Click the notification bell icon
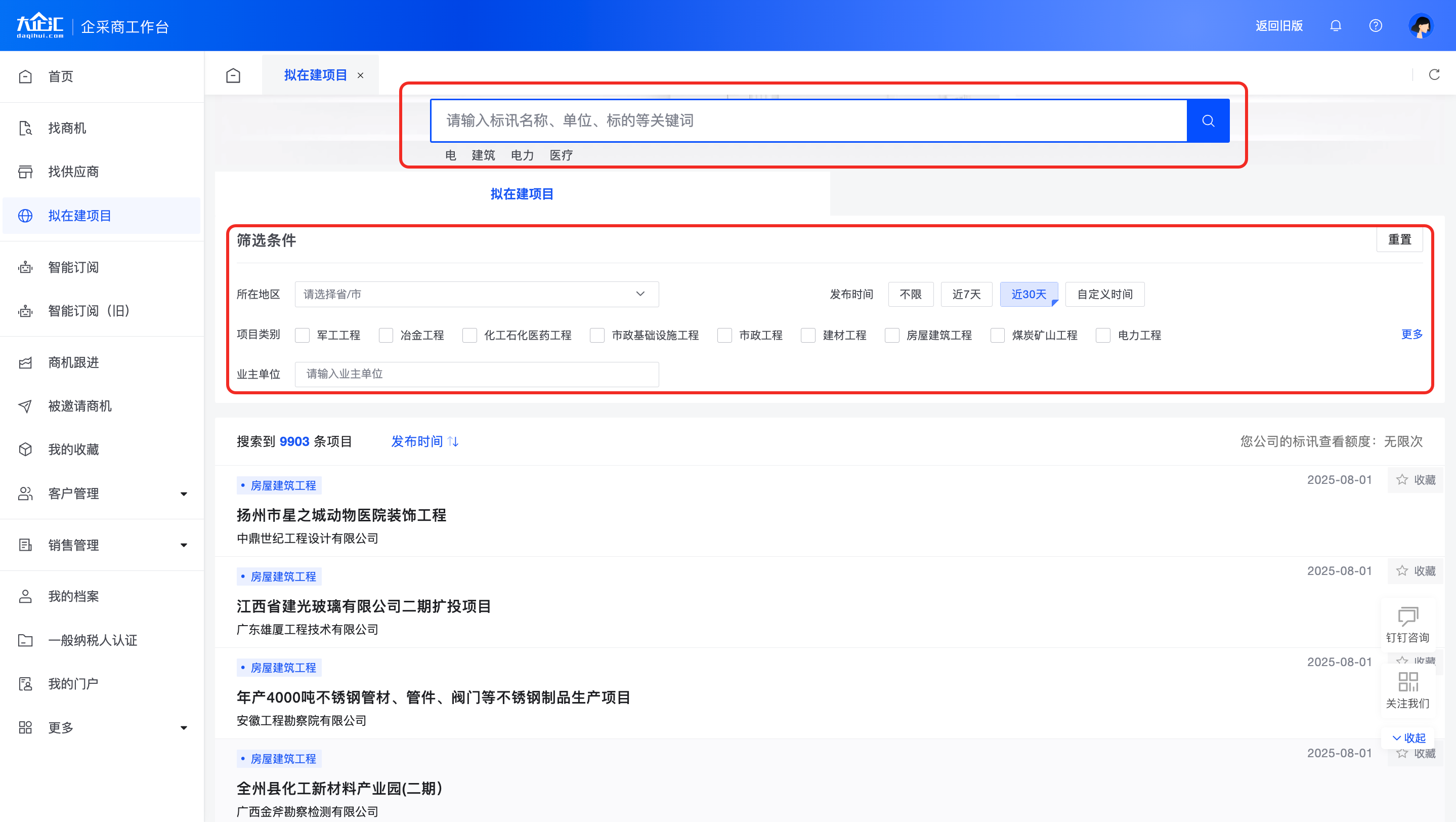This screenshot has width=1456, height=822. click(x=1336, y=26)
